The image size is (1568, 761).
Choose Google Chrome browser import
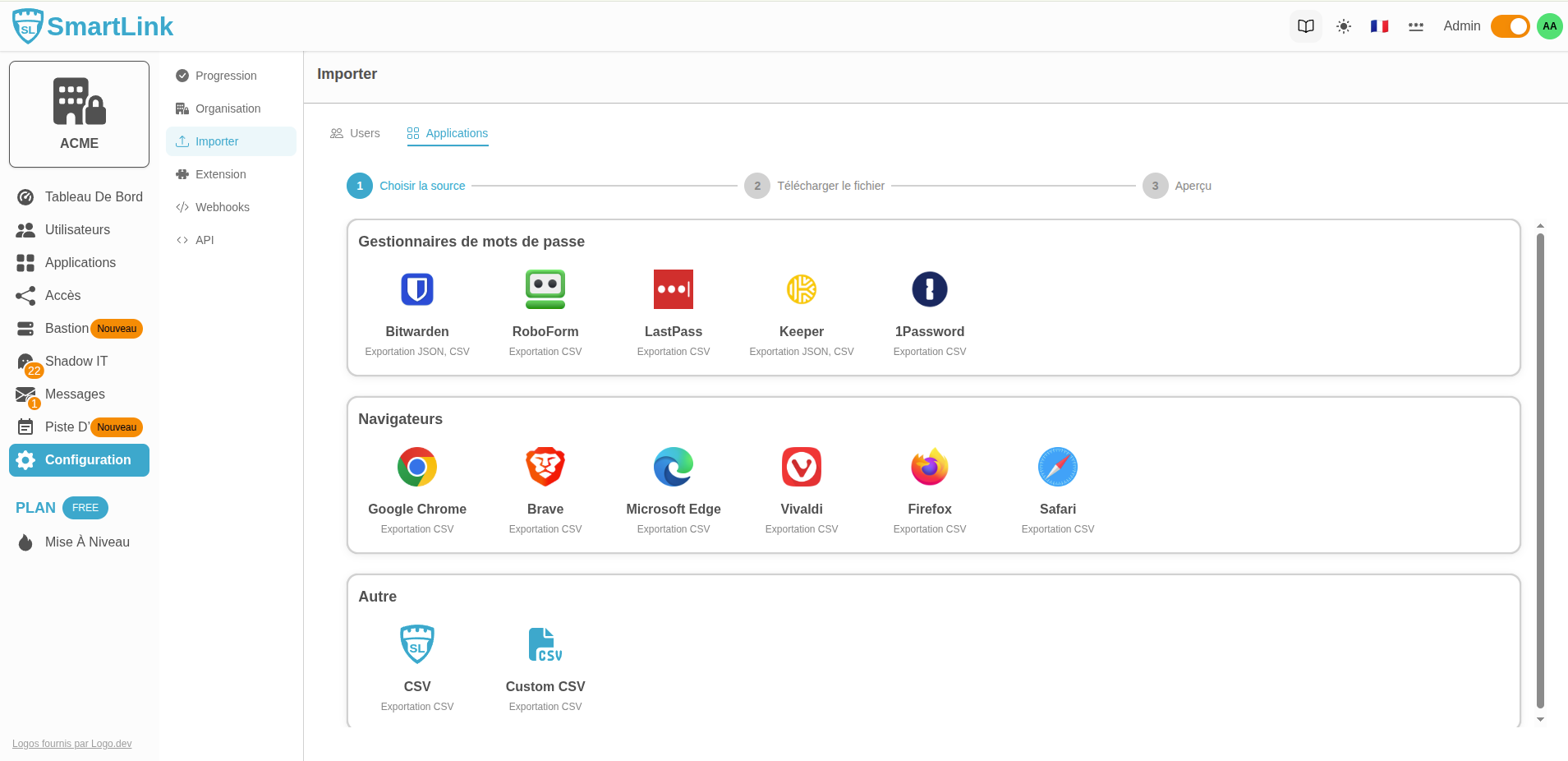tap(417, 467)
